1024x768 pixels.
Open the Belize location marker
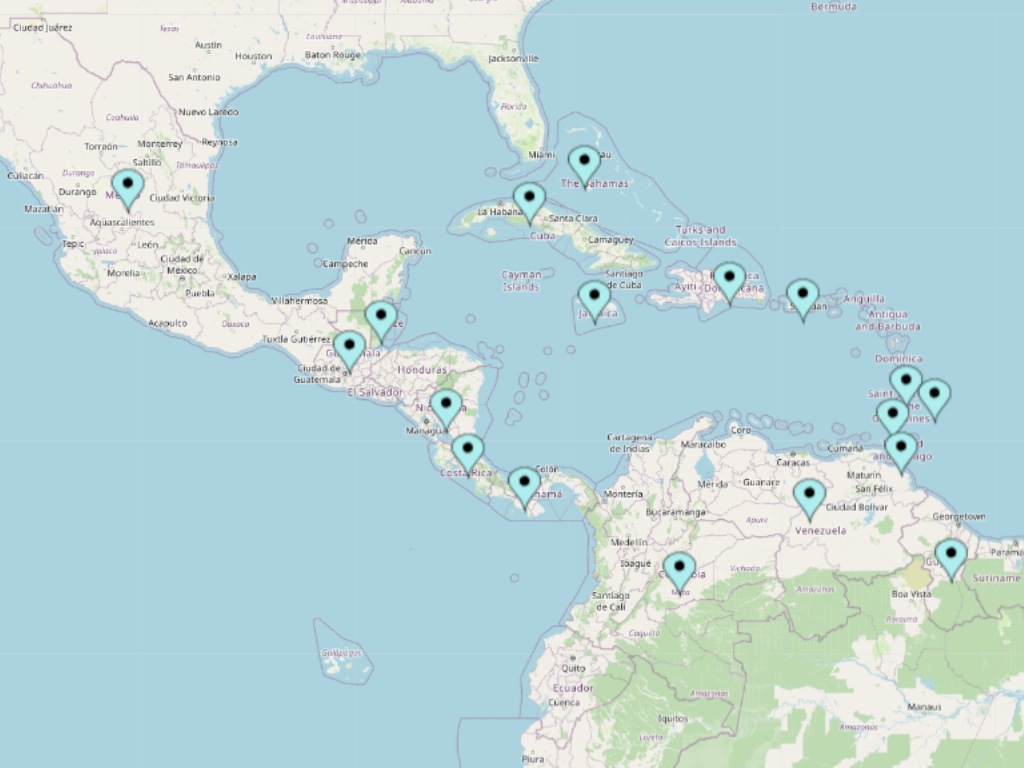(x=381, y=319)
